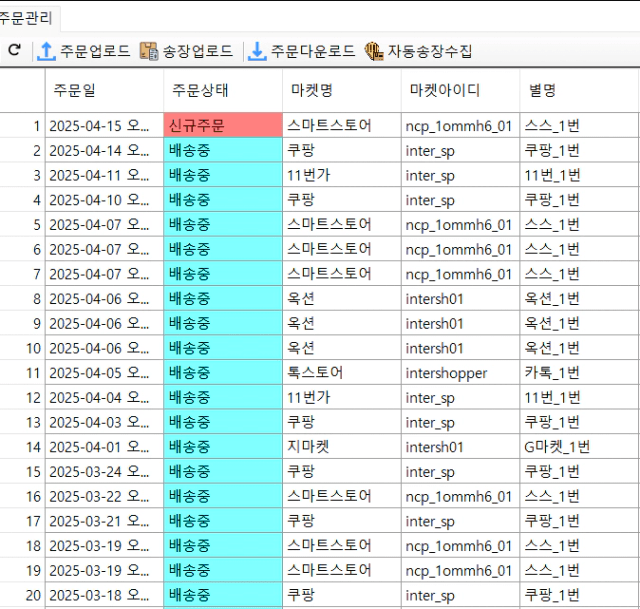Screen dimensions: 640x609
Task: Click date 2025-04-15 in row 1
Action: coord(104,126)
